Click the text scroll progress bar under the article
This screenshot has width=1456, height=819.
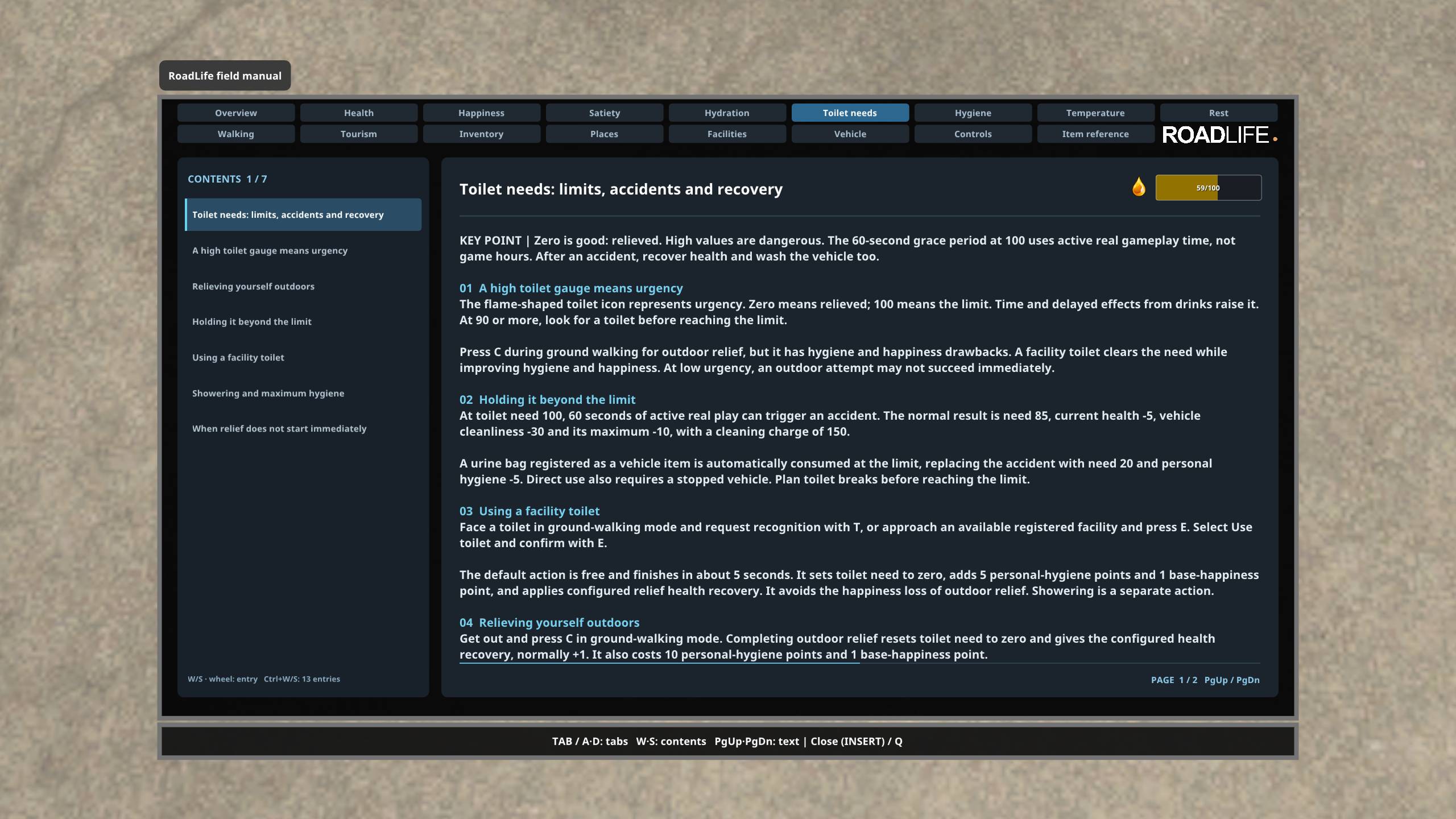(860, 663)
